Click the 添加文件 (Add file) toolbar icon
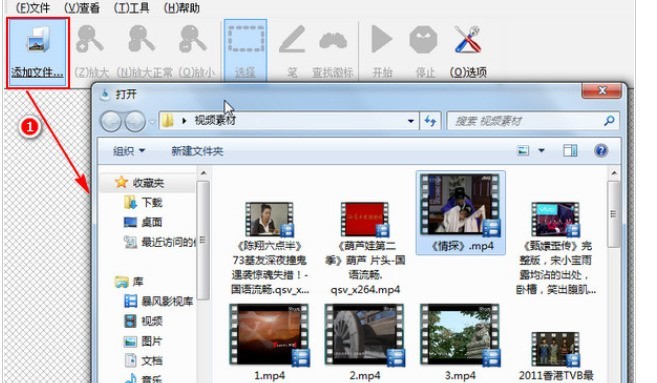This screenshot has height=383, width=657. (38, 52)
